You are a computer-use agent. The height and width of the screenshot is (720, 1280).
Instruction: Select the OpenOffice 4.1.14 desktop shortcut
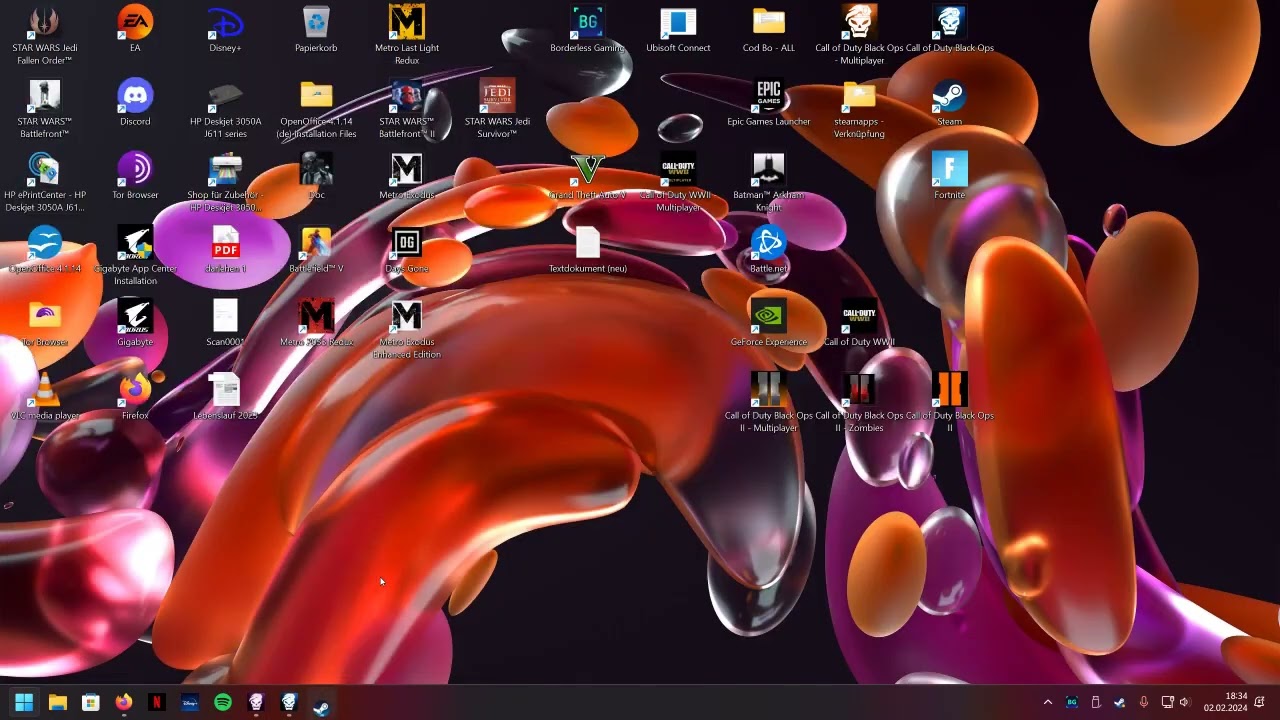(x=45, y=250)
